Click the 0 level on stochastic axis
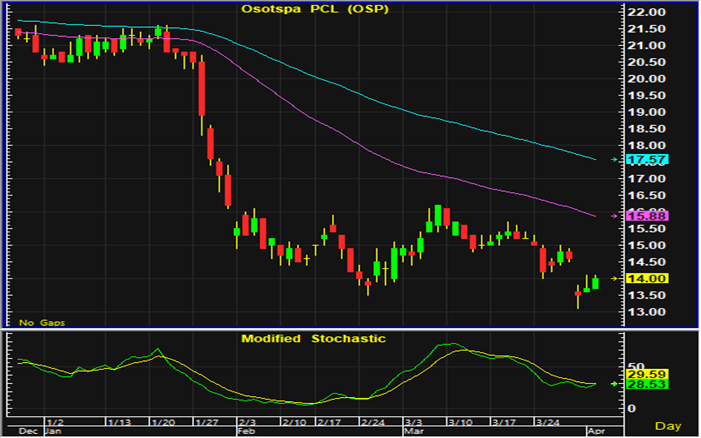The width and height of the screenshot is (701, 438). [632, 409]
